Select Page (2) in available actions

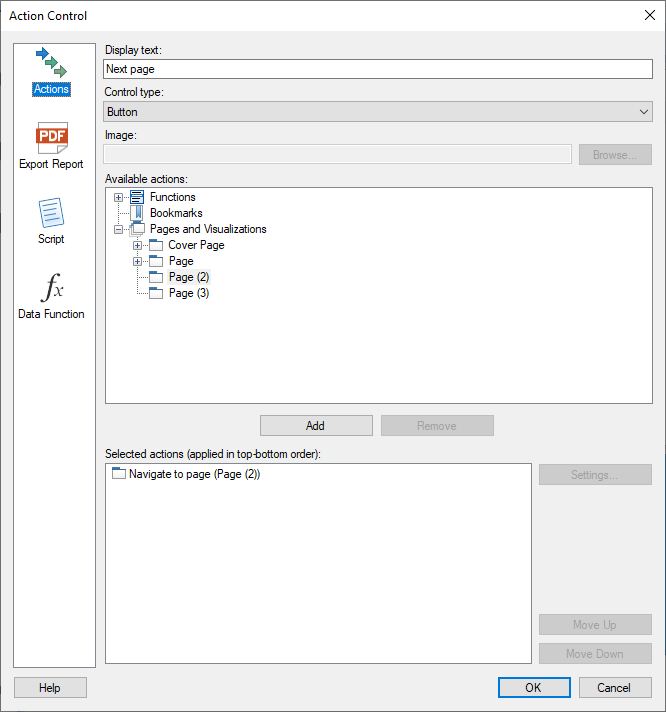tap(189, 277)
